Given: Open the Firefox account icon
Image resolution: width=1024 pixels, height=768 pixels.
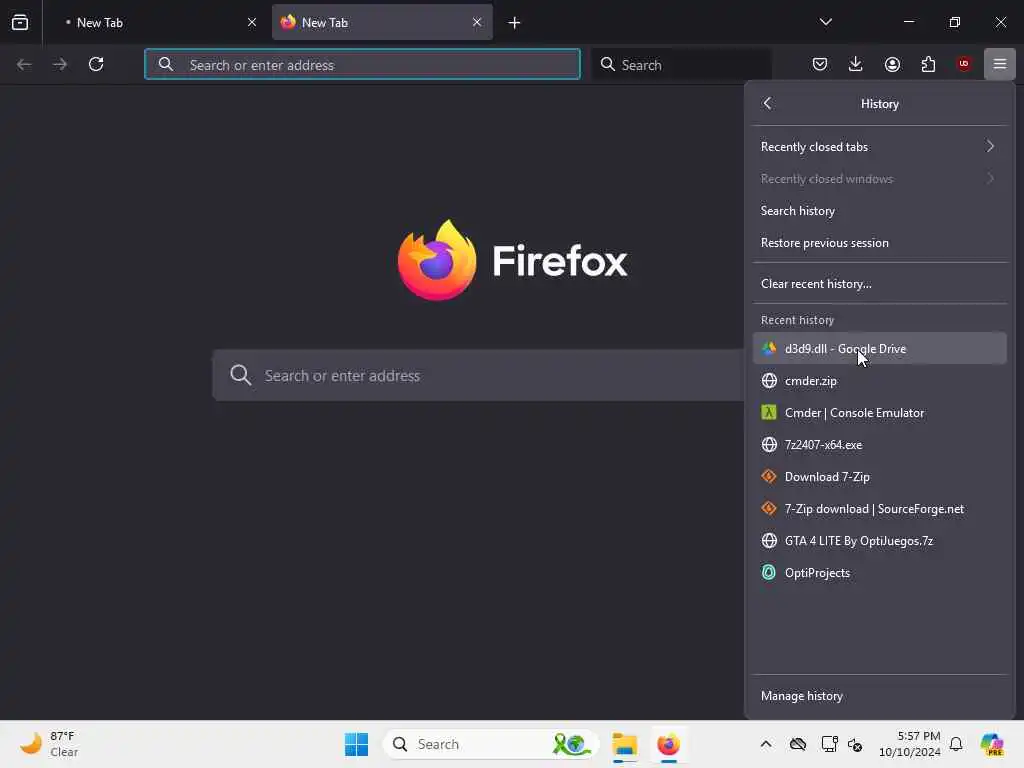Looking at the screenshot, I should (x=892, y=64).
